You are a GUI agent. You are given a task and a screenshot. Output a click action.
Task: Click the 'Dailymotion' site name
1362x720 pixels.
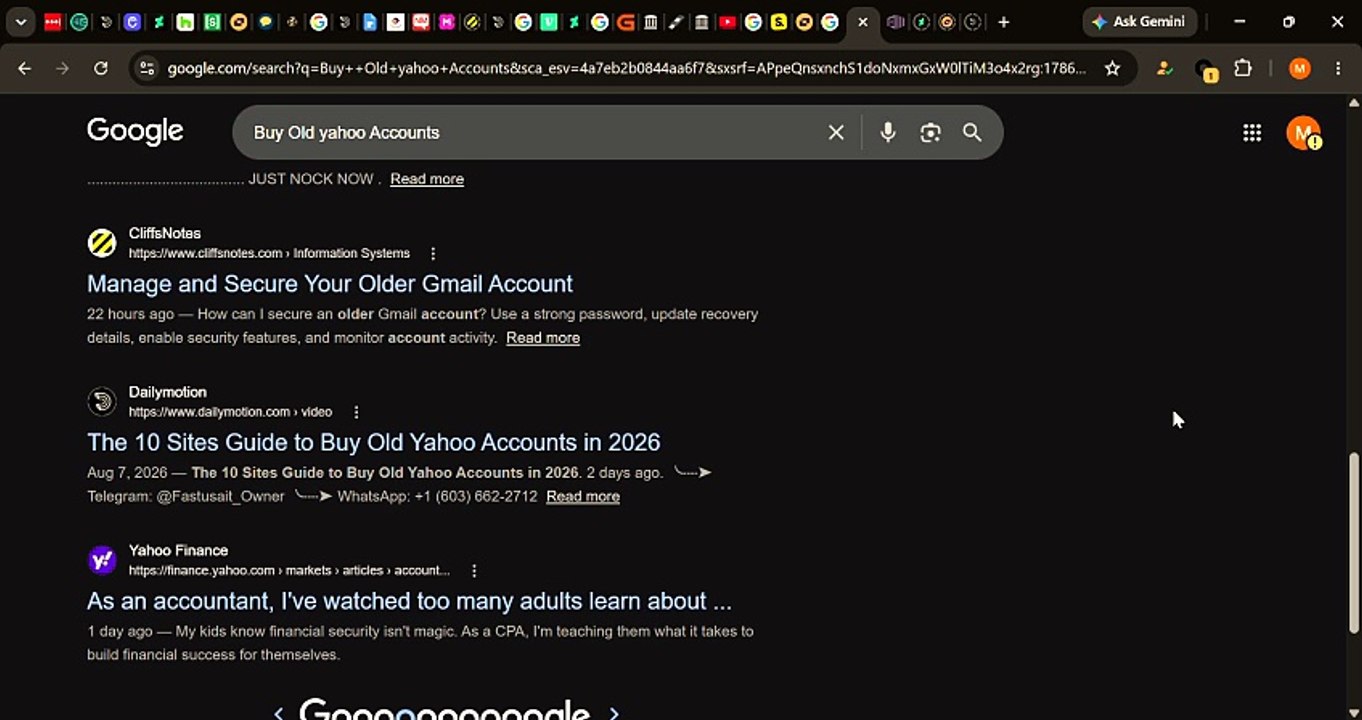168,392
